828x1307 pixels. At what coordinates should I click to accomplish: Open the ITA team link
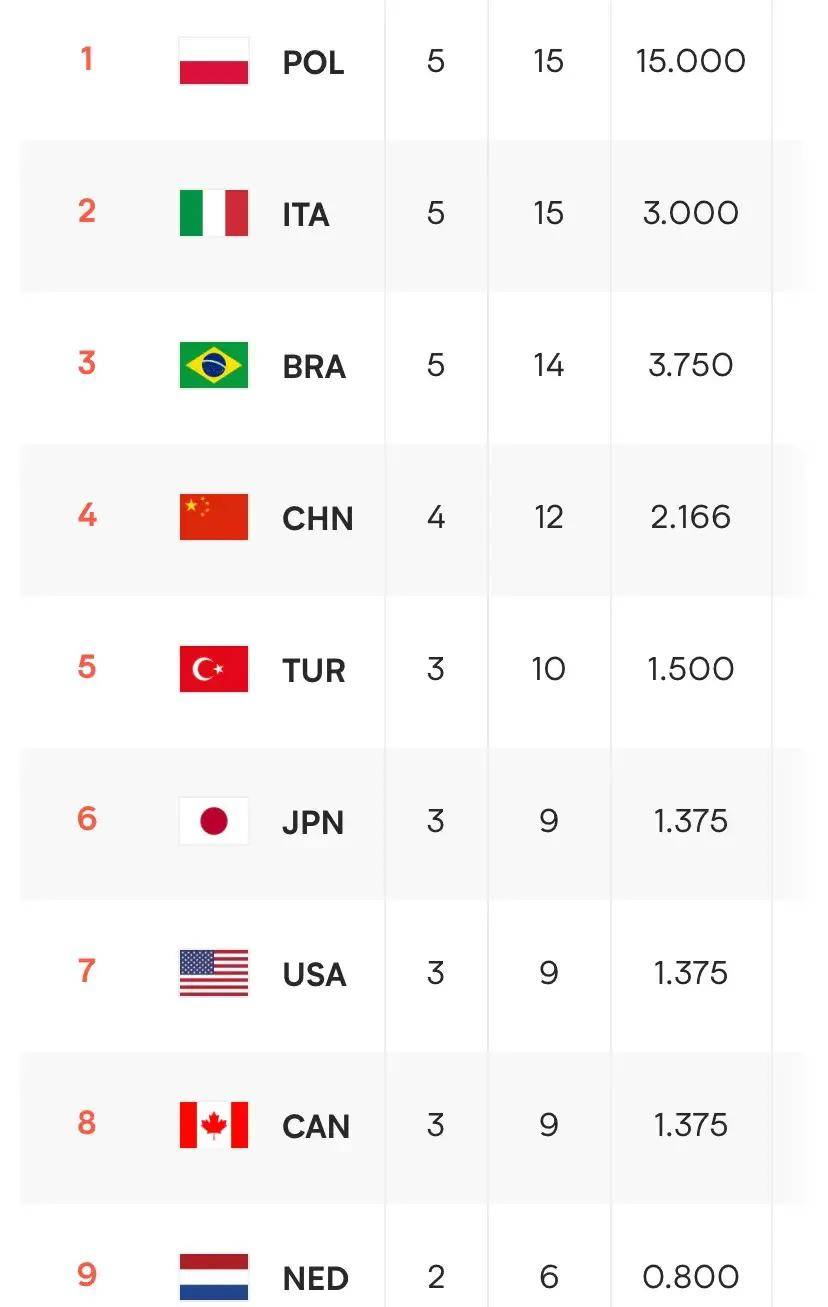tap(306, 215)
